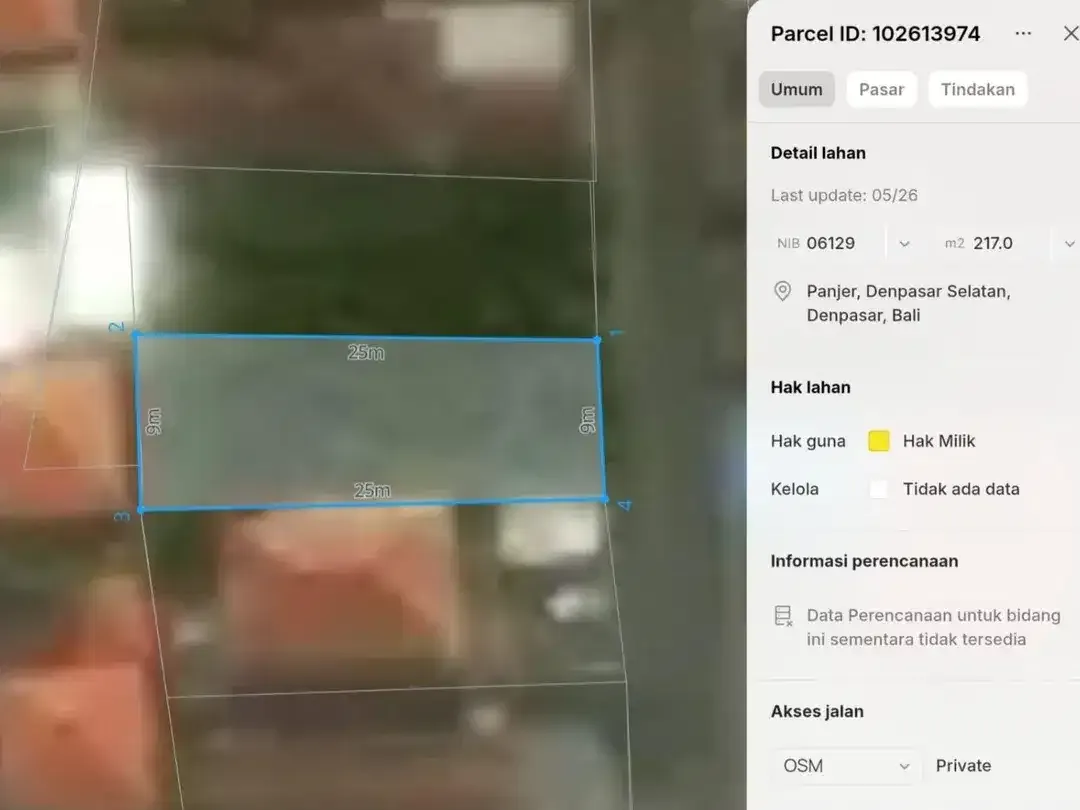
Task: Click the Hak Milik label
Action: [x=939, y=441]
